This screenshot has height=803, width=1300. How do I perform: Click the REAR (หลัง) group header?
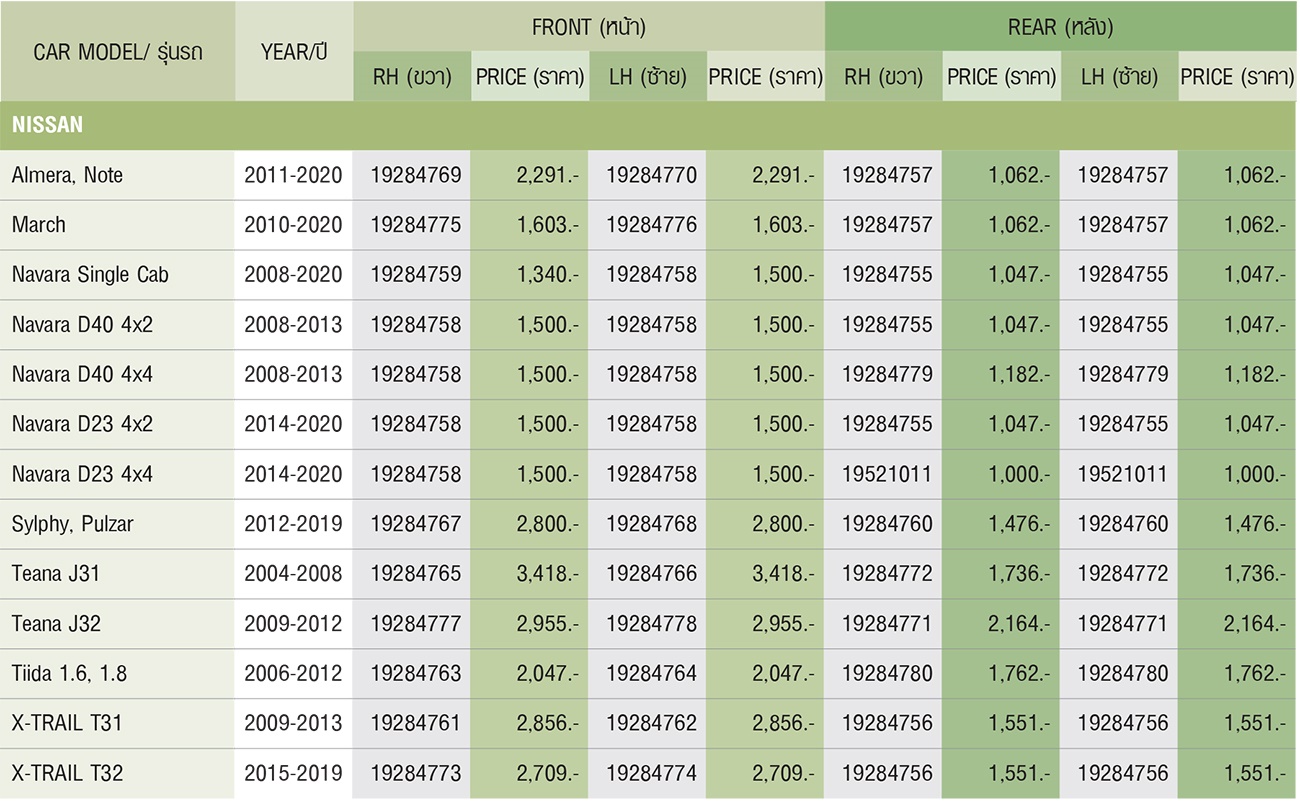(x=1061, y=27)
